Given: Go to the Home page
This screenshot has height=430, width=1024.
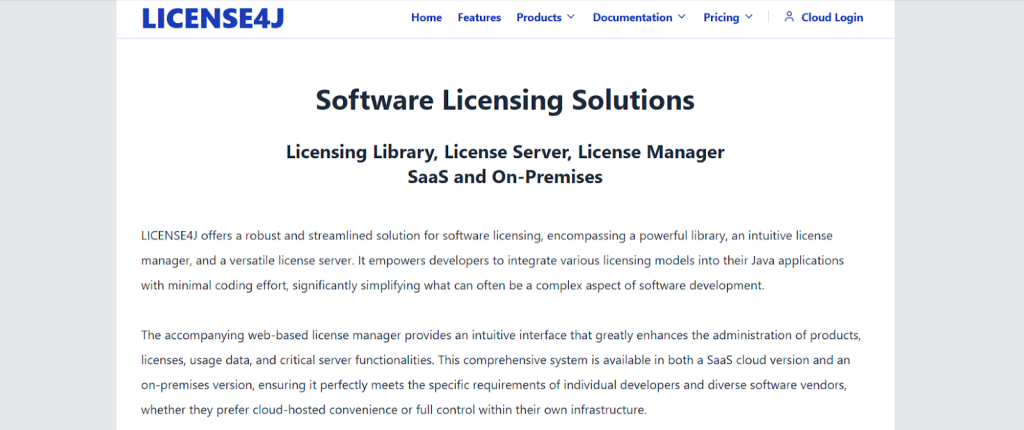Looking at the screenshot, I should pyautogui.click(x=426, y=18).
